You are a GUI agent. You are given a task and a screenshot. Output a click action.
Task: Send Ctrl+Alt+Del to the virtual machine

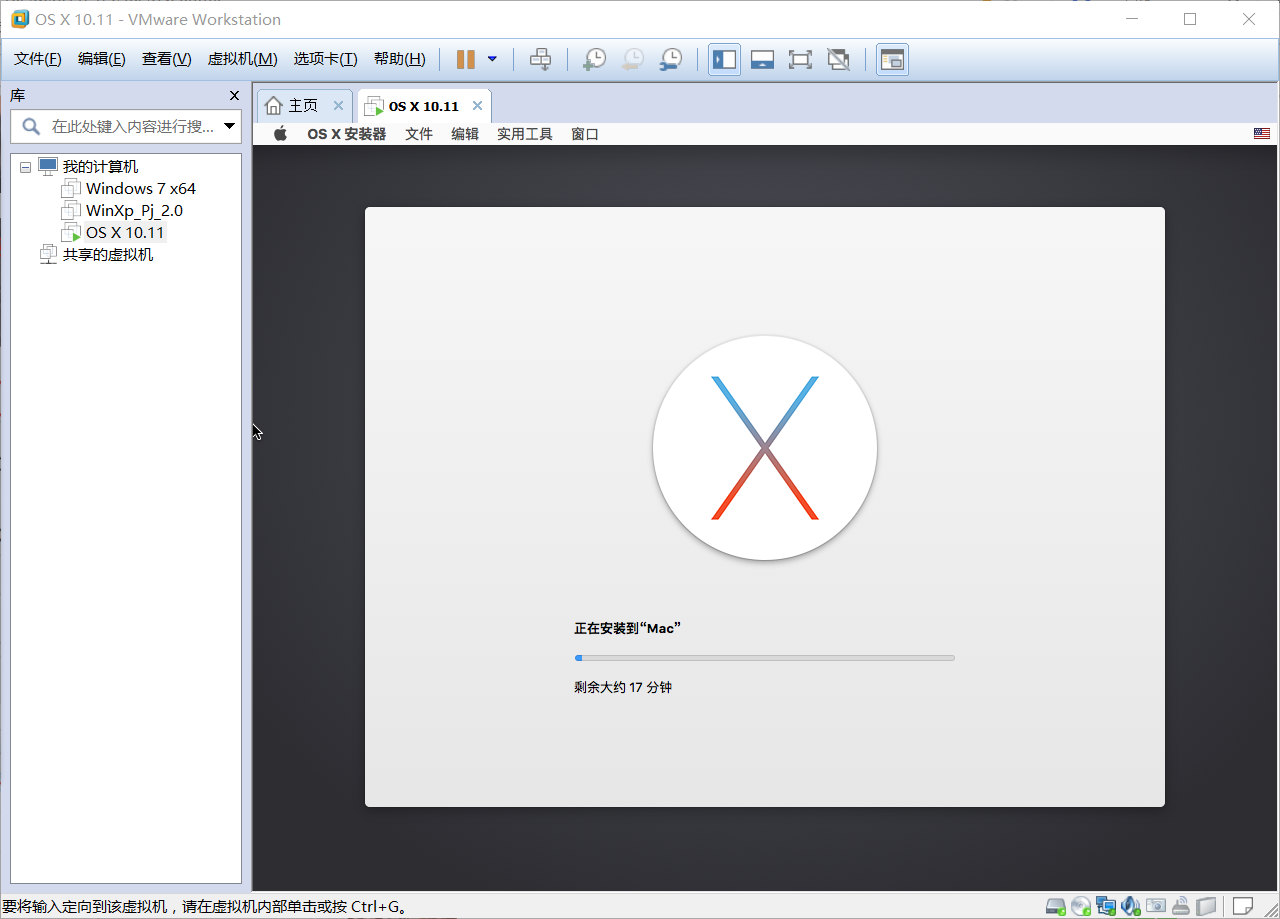point(540,59)
